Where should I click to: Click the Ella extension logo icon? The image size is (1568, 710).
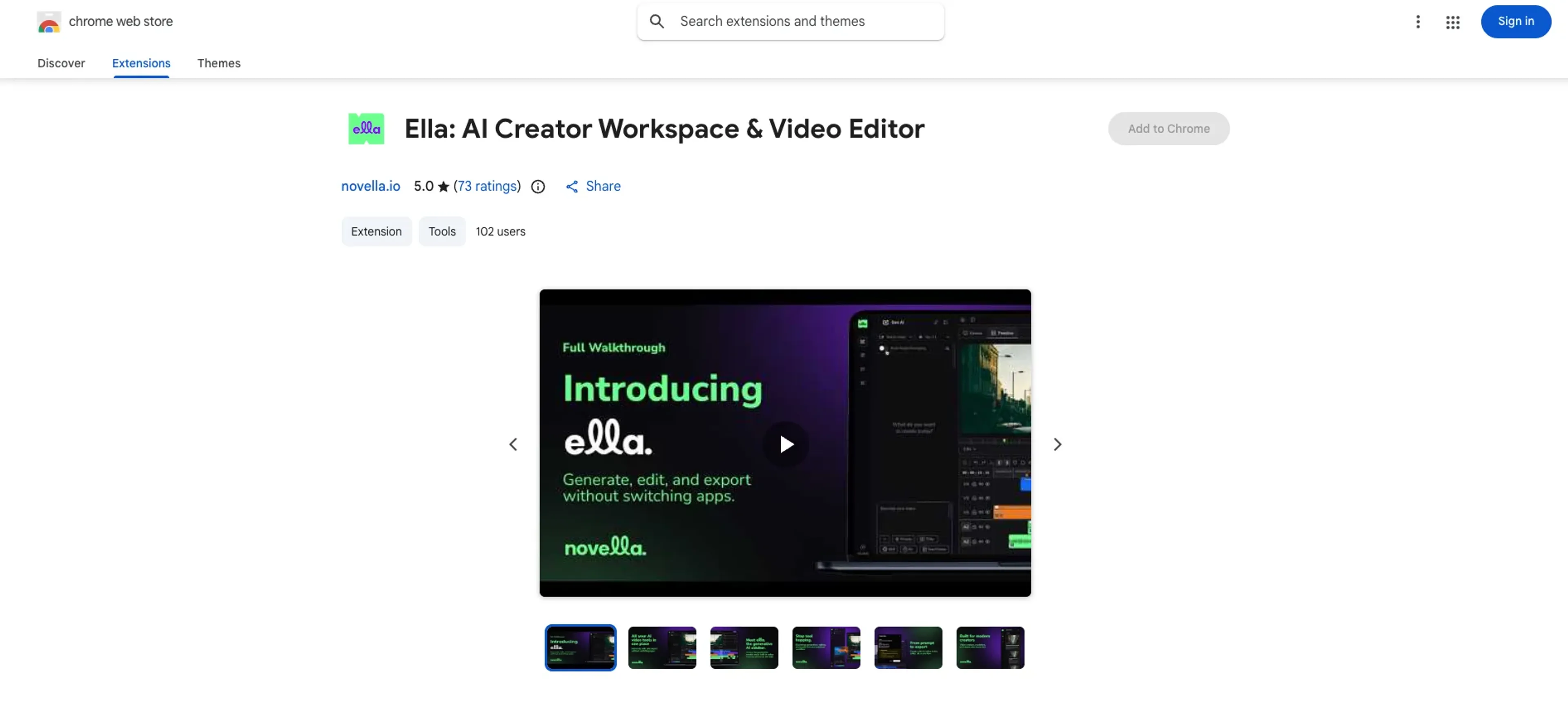tap(366, 128)
